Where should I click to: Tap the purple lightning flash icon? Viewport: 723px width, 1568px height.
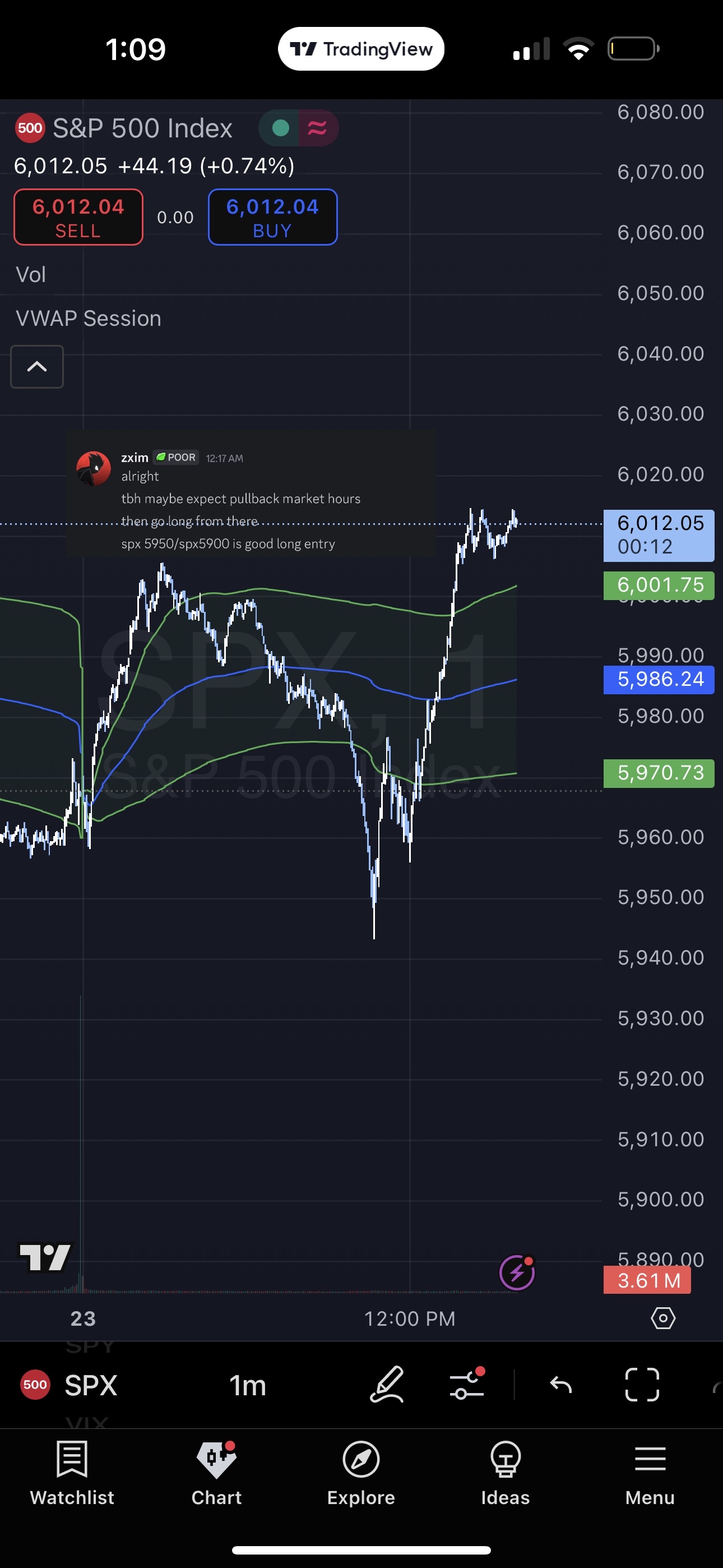click(x=517, y=1272)
